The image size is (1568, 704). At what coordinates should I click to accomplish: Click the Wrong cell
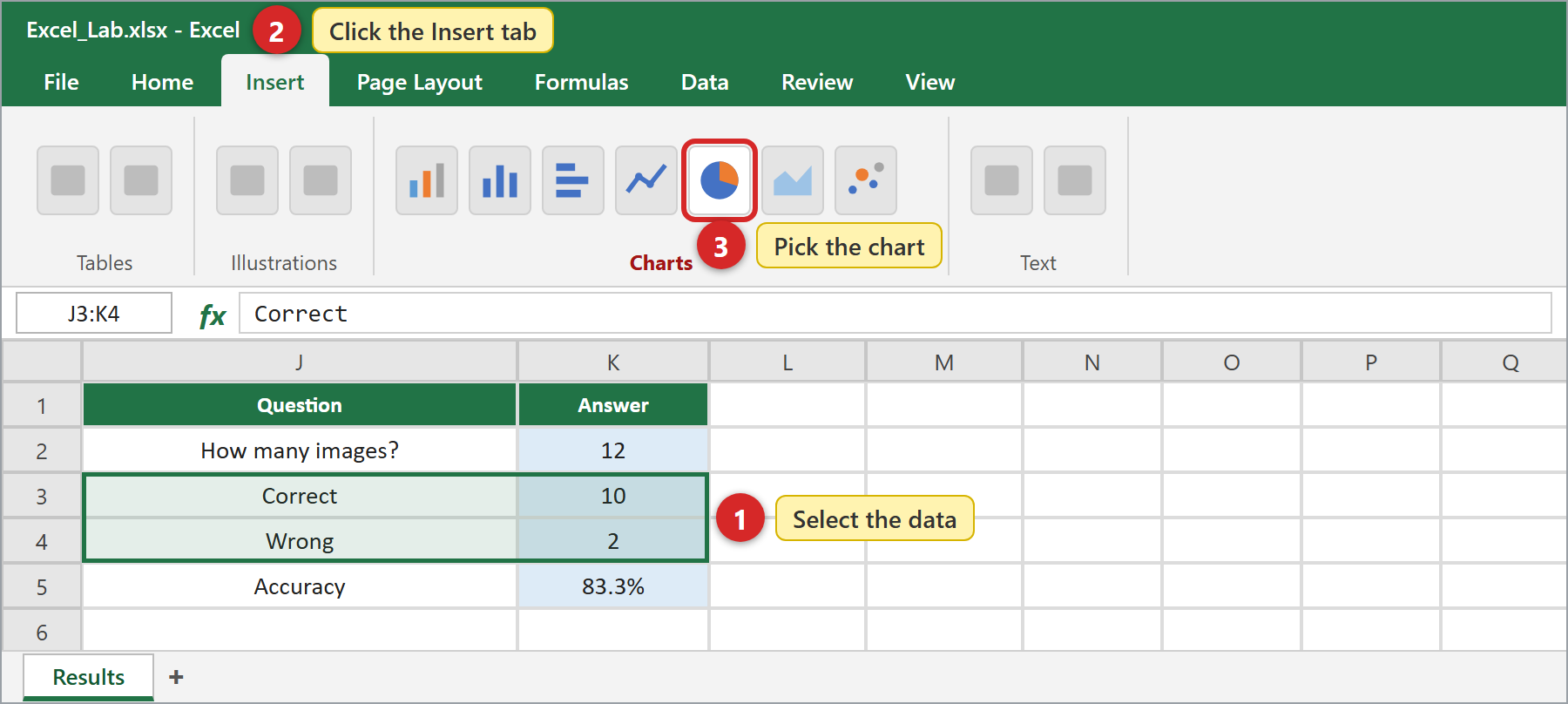(300, 541)
